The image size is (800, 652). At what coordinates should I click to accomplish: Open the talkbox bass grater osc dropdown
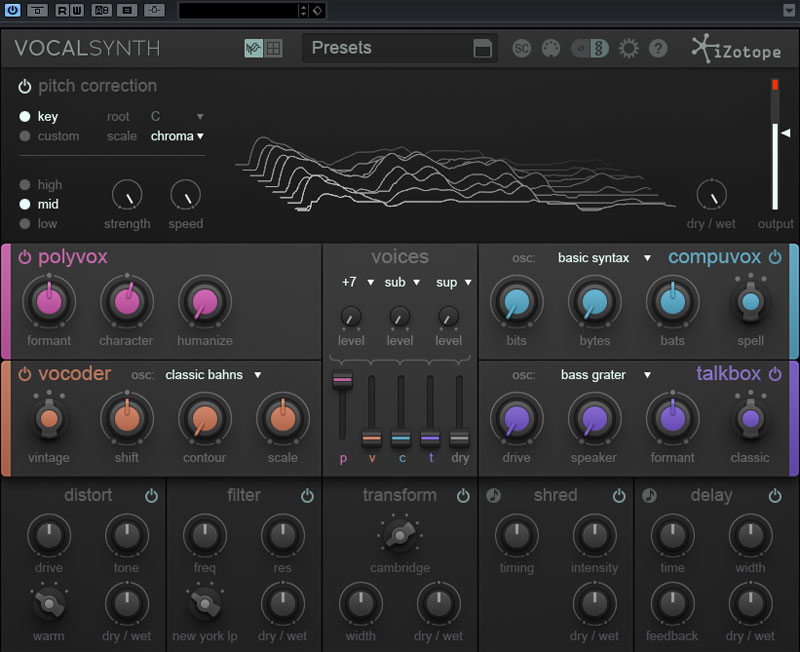pyautogui.click(x=605, y=374)
